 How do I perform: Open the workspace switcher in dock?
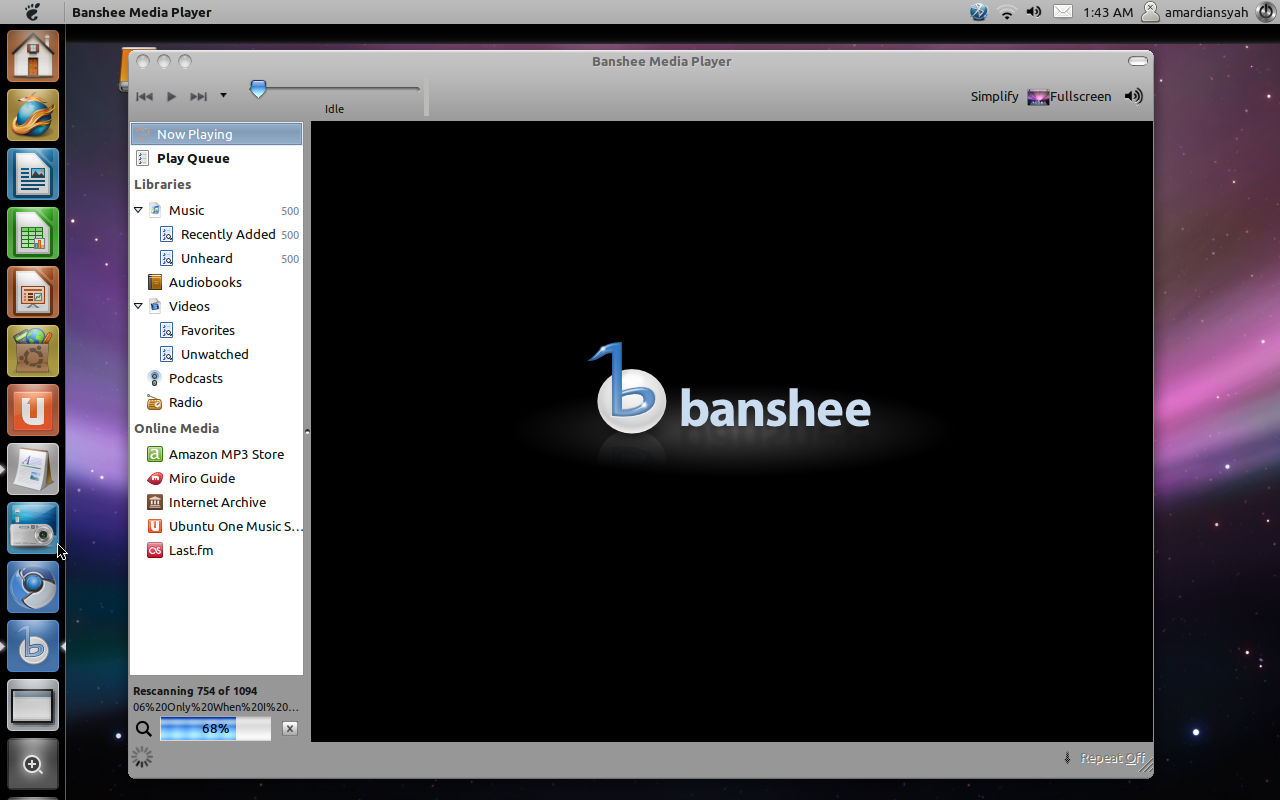(33, 705)
